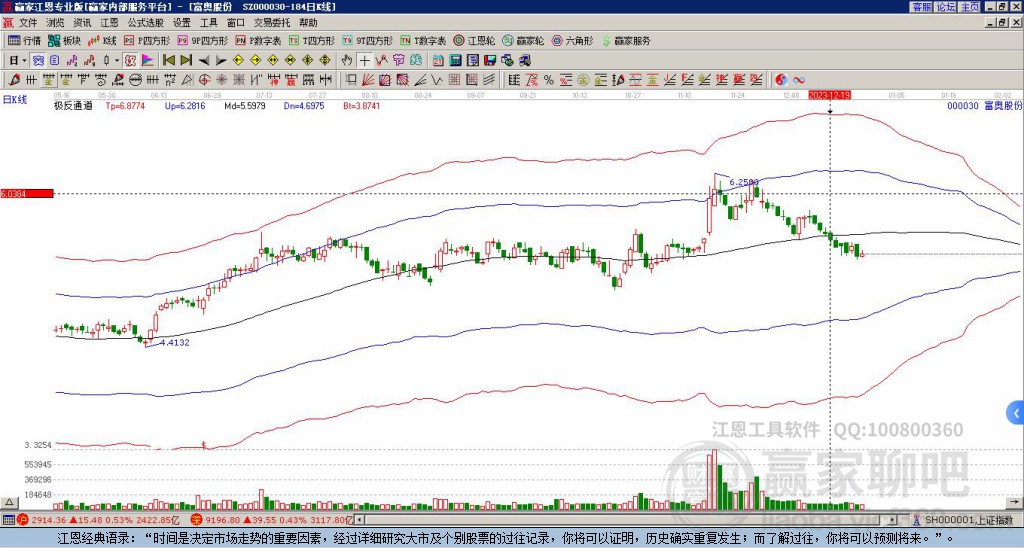This screenshot has width=1024, height=548.
Task: Expand the candlestick chart type dropdown arrow
Action: coord(117,61)
